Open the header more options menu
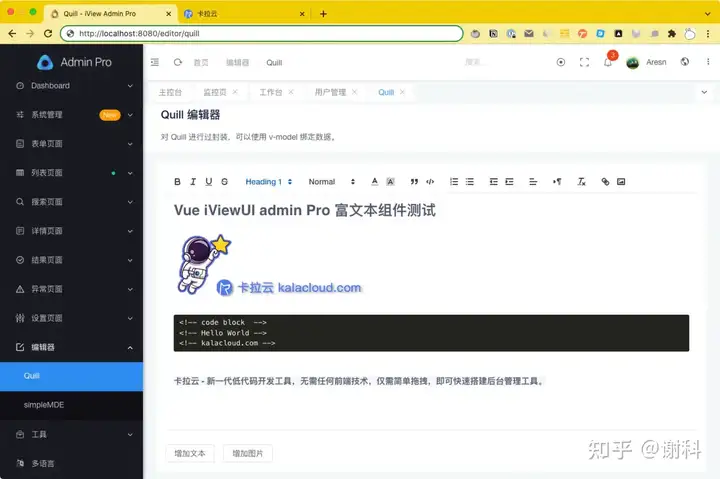 [x=708, y=62]
